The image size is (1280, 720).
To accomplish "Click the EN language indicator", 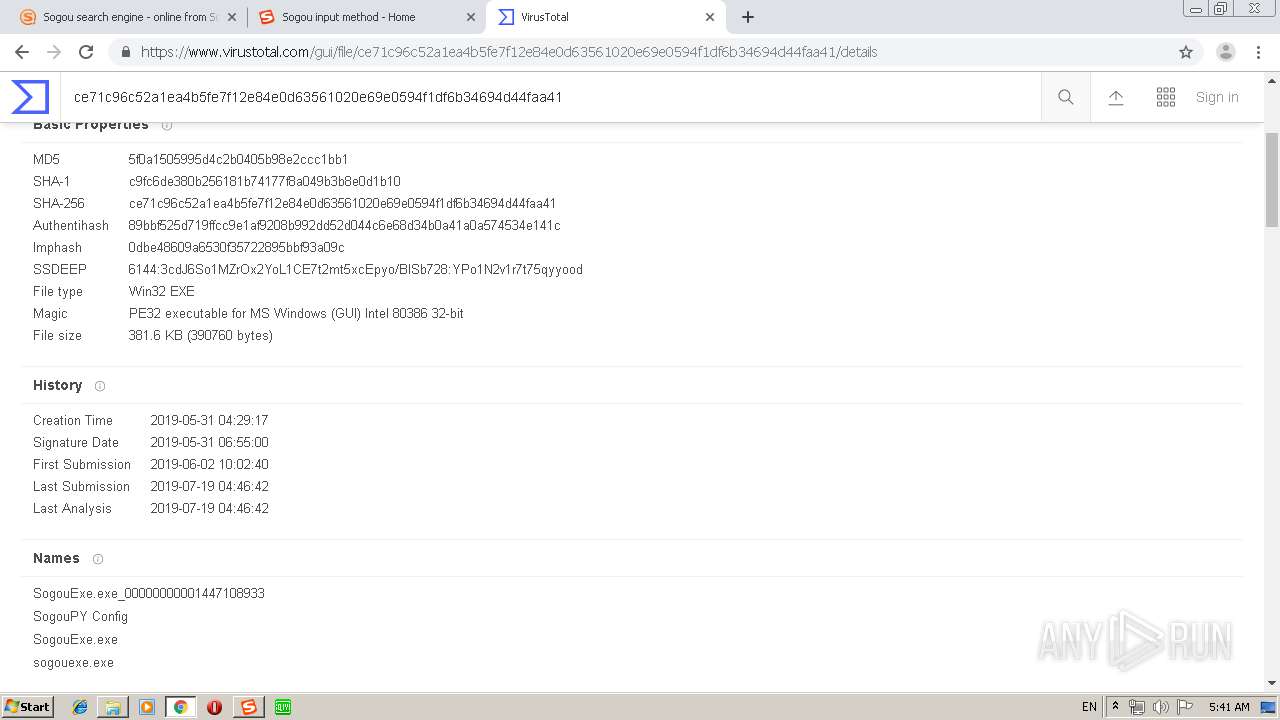I will [1089, 707].
